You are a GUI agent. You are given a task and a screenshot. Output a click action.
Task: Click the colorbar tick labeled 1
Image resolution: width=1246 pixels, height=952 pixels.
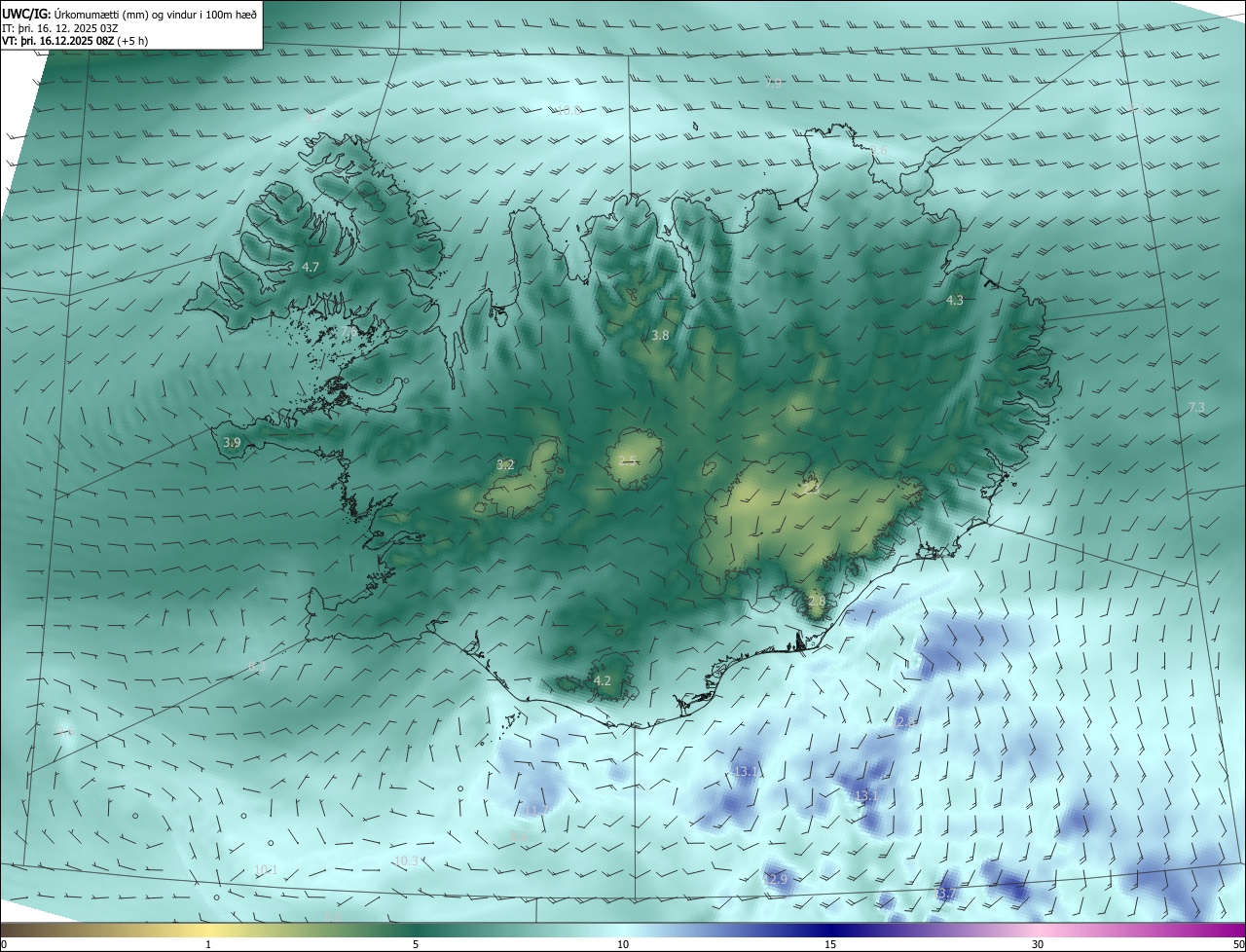[x=209, y=944]
